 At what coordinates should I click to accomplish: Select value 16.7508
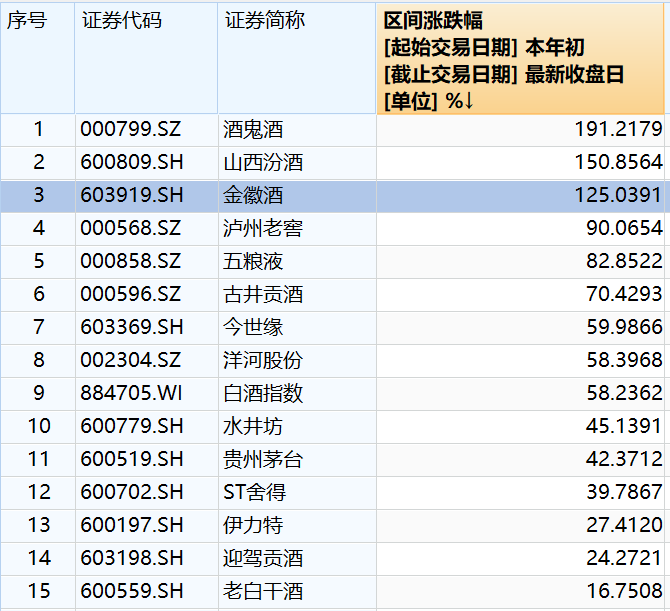pos(624,591)
